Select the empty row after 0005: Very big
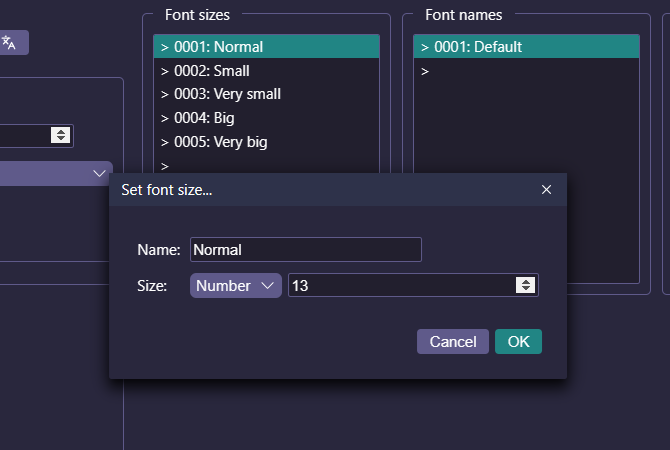The image size is (670, 450). coord(266,165)
